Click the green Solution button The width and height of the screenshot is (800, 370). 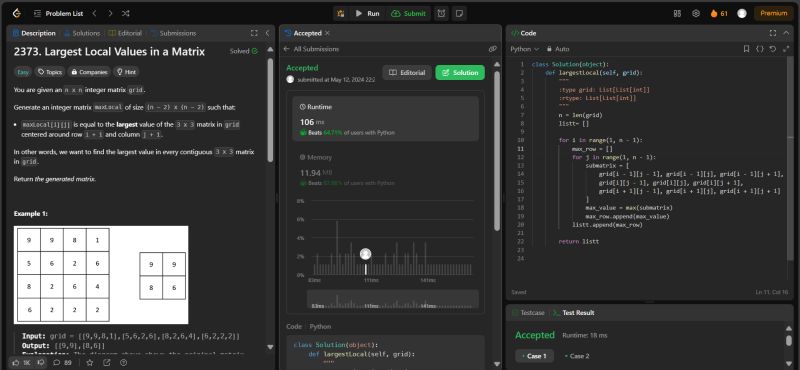(460, 72)
